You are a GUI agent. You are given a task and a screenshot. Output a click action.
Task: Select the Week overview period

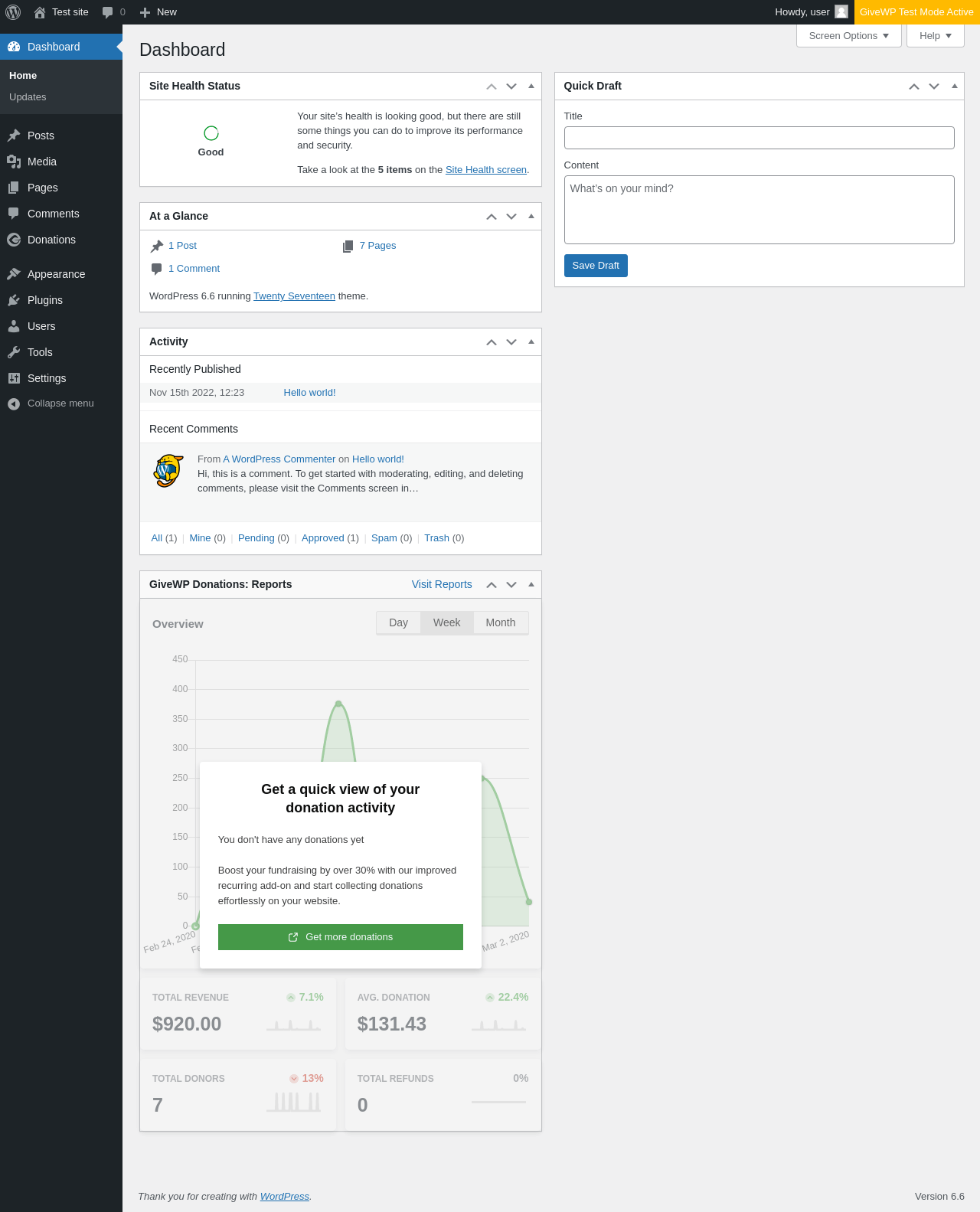coord(447,623)
